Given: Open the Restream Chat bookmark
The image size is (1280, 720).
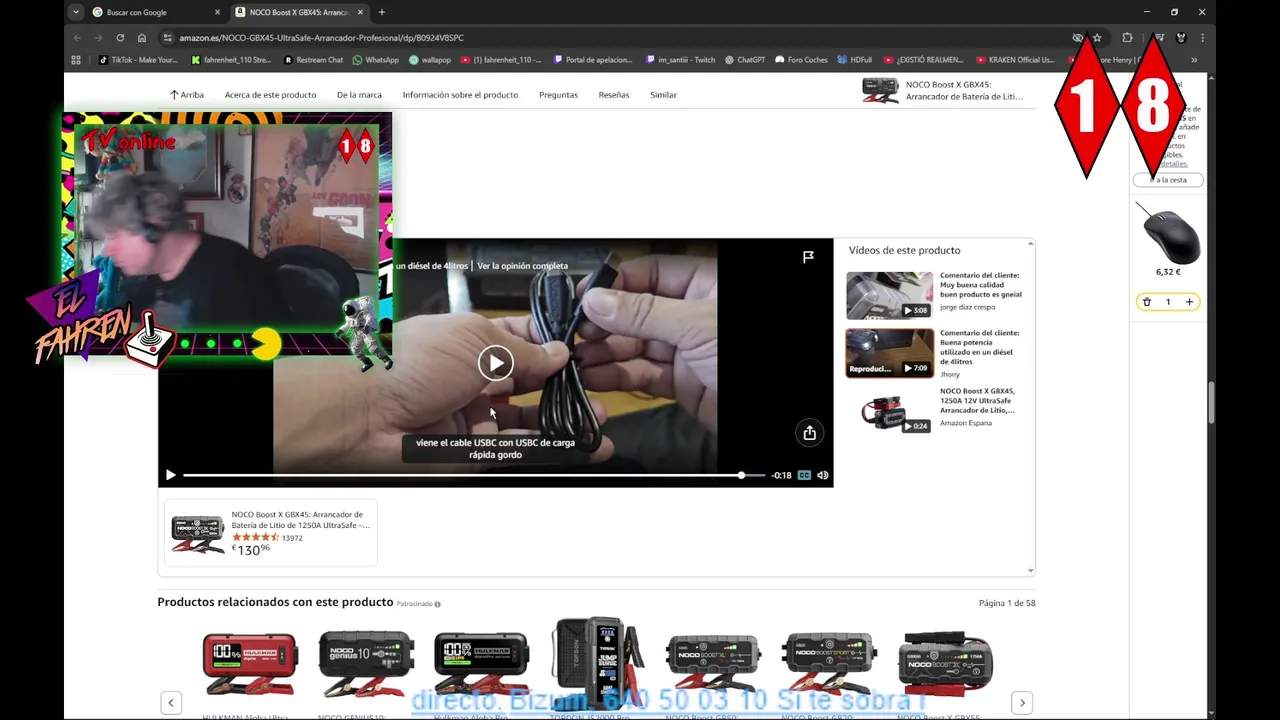Looking at the screenshot, I should [x=313, y=60].
